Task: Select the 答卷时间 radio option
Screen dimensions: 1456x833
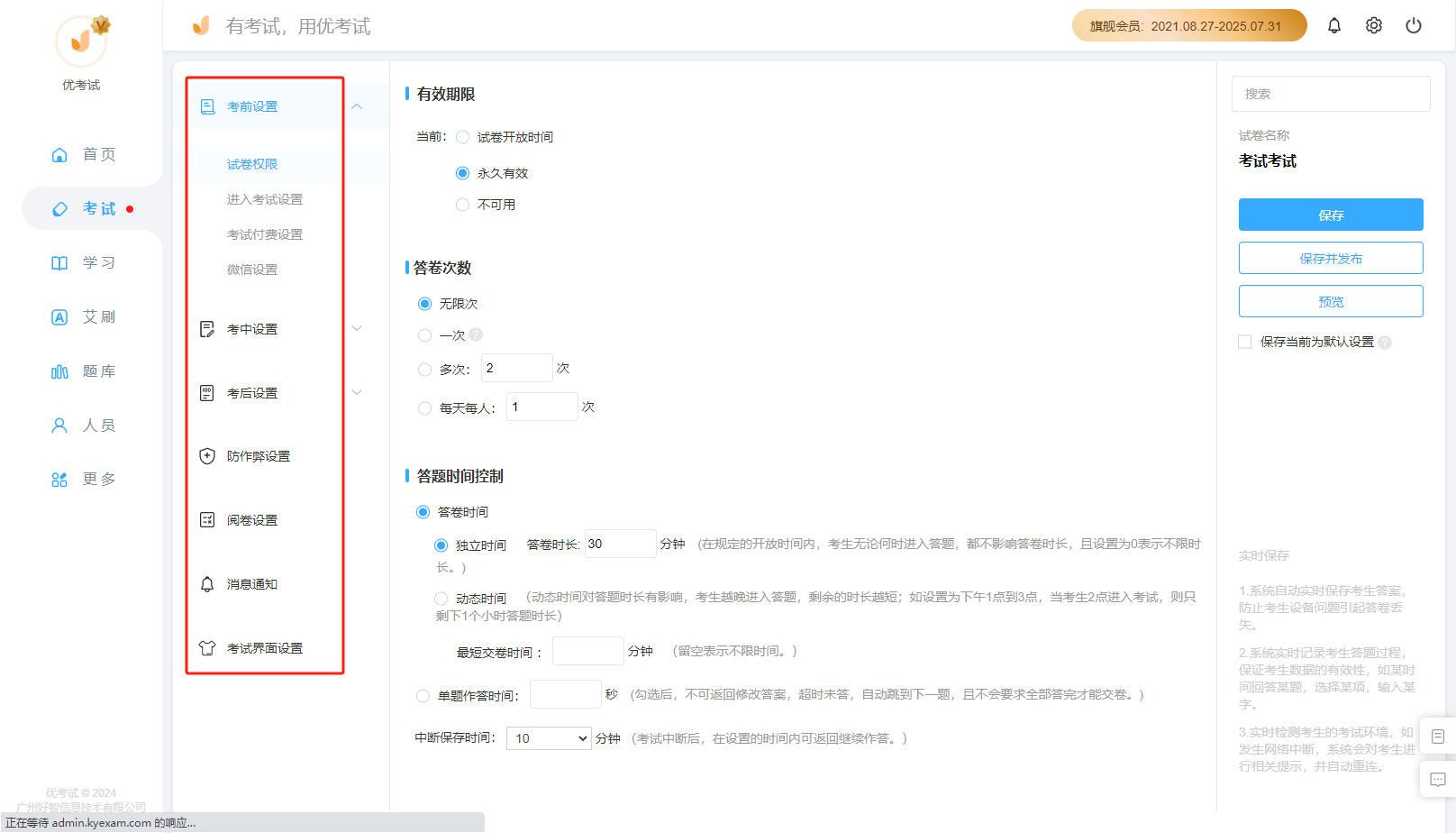Action: 423,512
